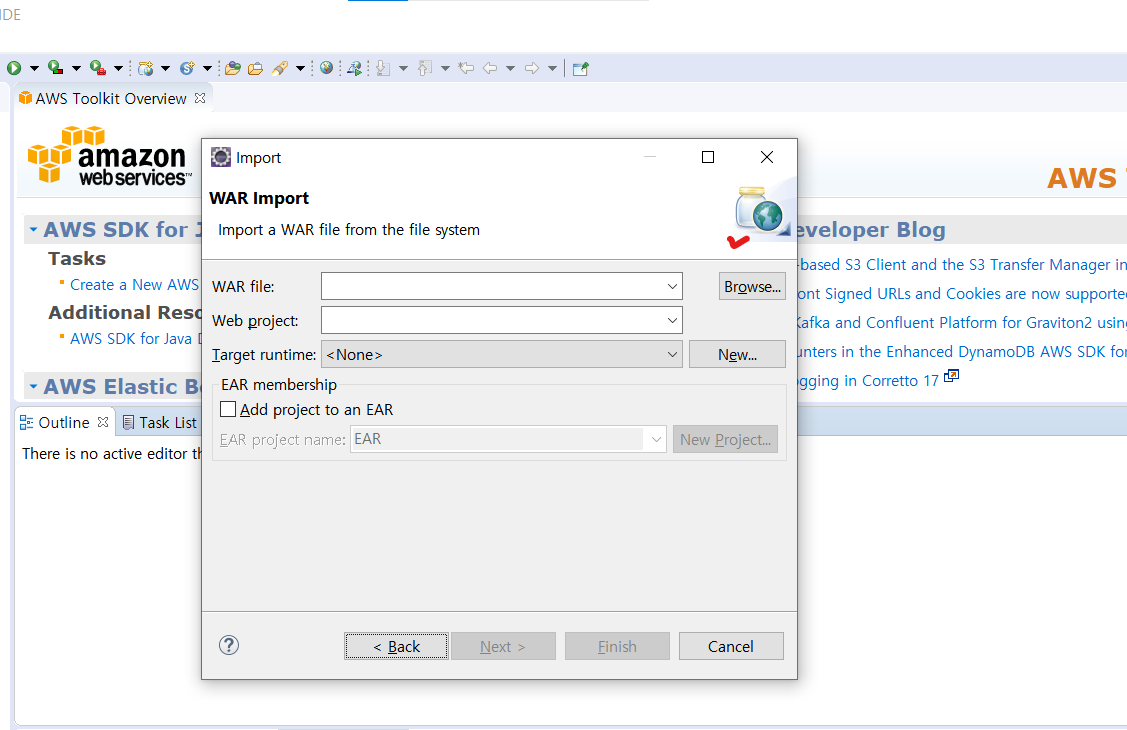Open the S3 Transfer Manager blog link
The image size is (1127, 730).
point(962,264)
